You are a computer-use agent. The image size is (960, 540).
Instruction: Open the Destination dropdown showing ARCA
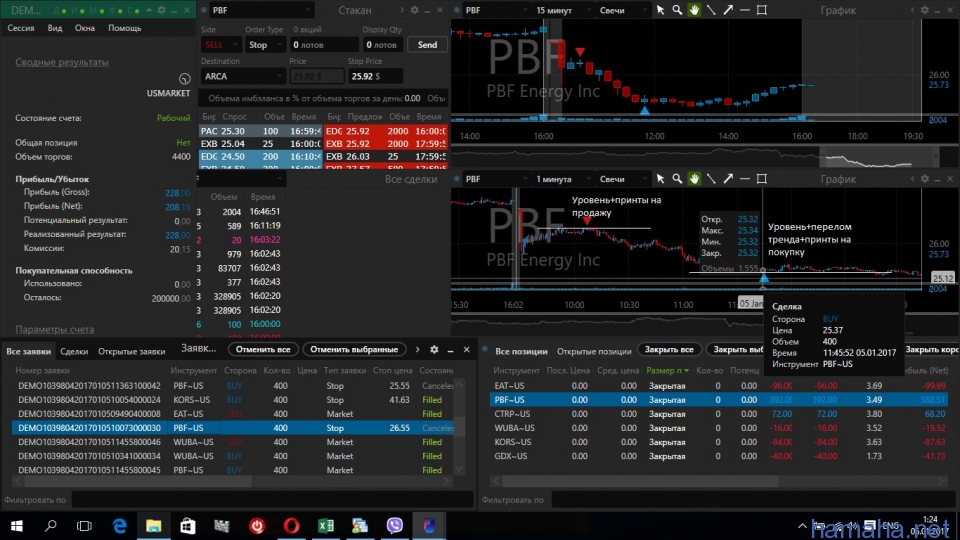click(x=243, y=77)
